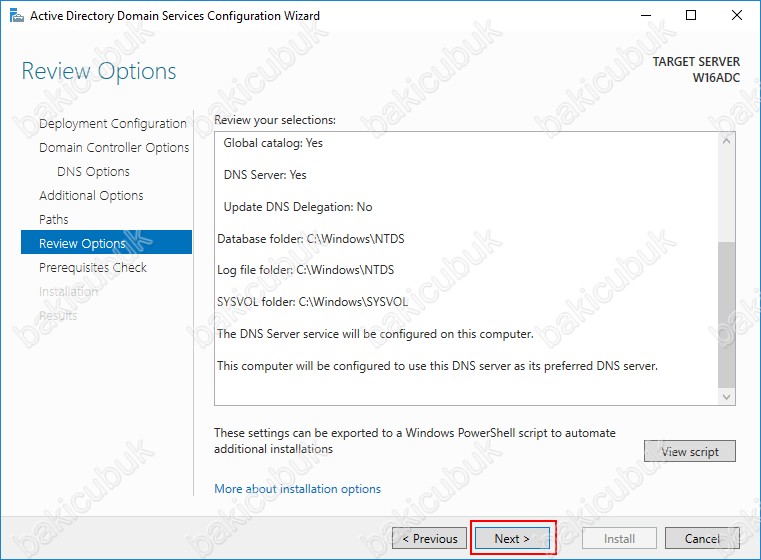Close the wizard window

click(738, 15)
